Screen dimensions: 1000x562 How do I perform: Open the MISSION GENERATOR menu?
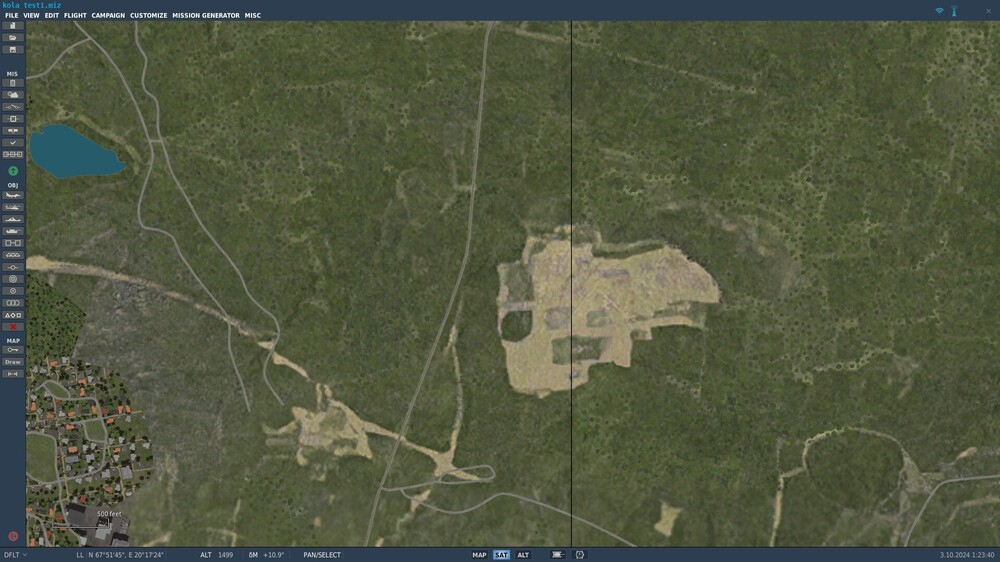[x=206, y=15]
